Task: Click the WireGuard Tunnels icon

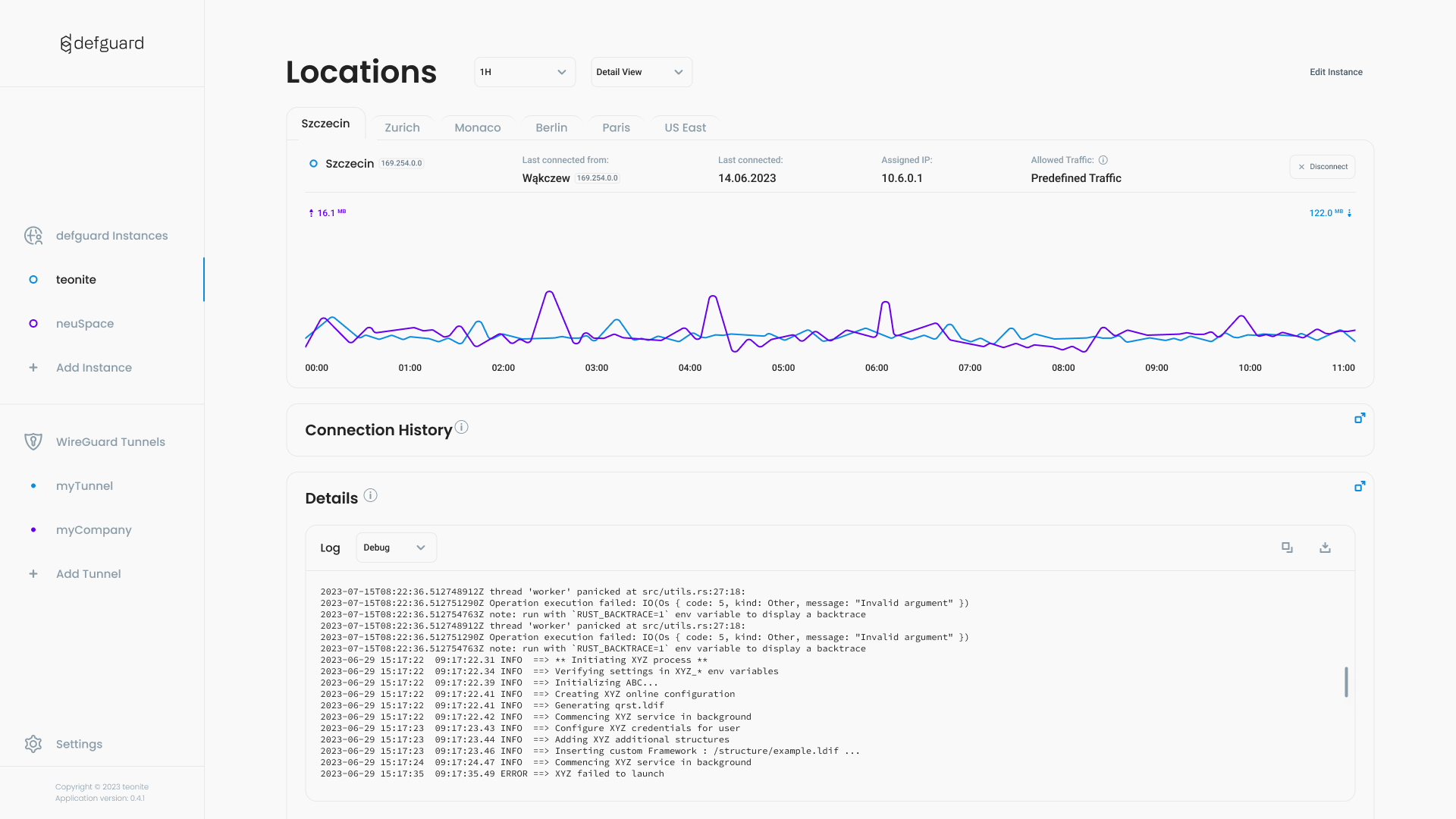Action: coord(33,441)
